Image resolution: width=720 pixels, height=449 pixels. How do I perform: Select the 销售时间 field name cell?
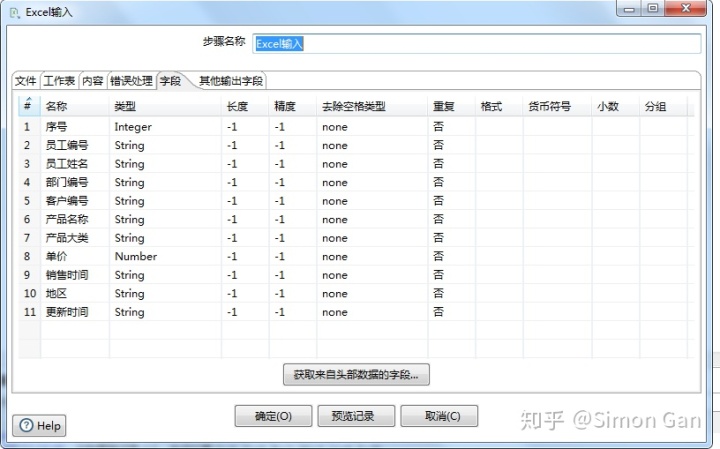(75, 275)
